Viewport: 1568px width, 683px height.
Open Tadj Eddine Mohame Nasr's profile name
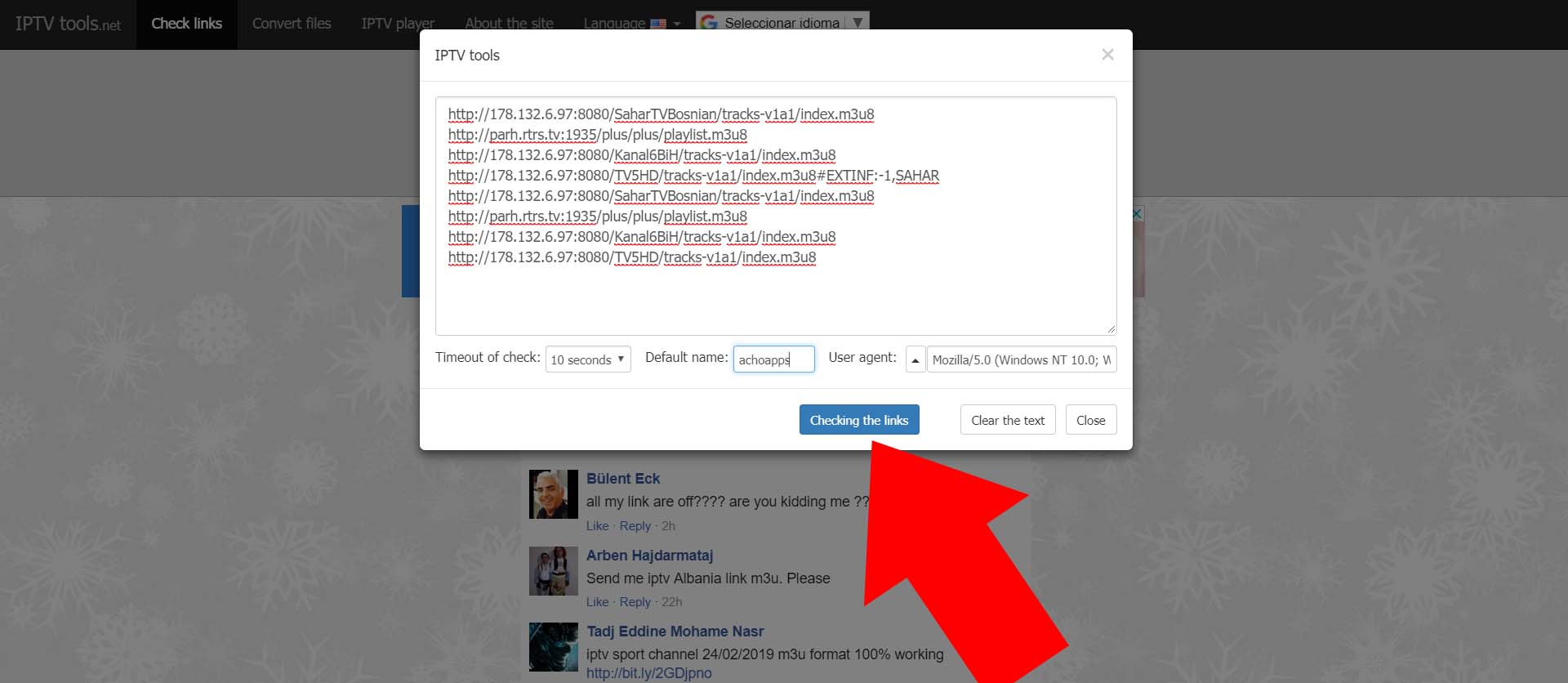click(675, 632)
